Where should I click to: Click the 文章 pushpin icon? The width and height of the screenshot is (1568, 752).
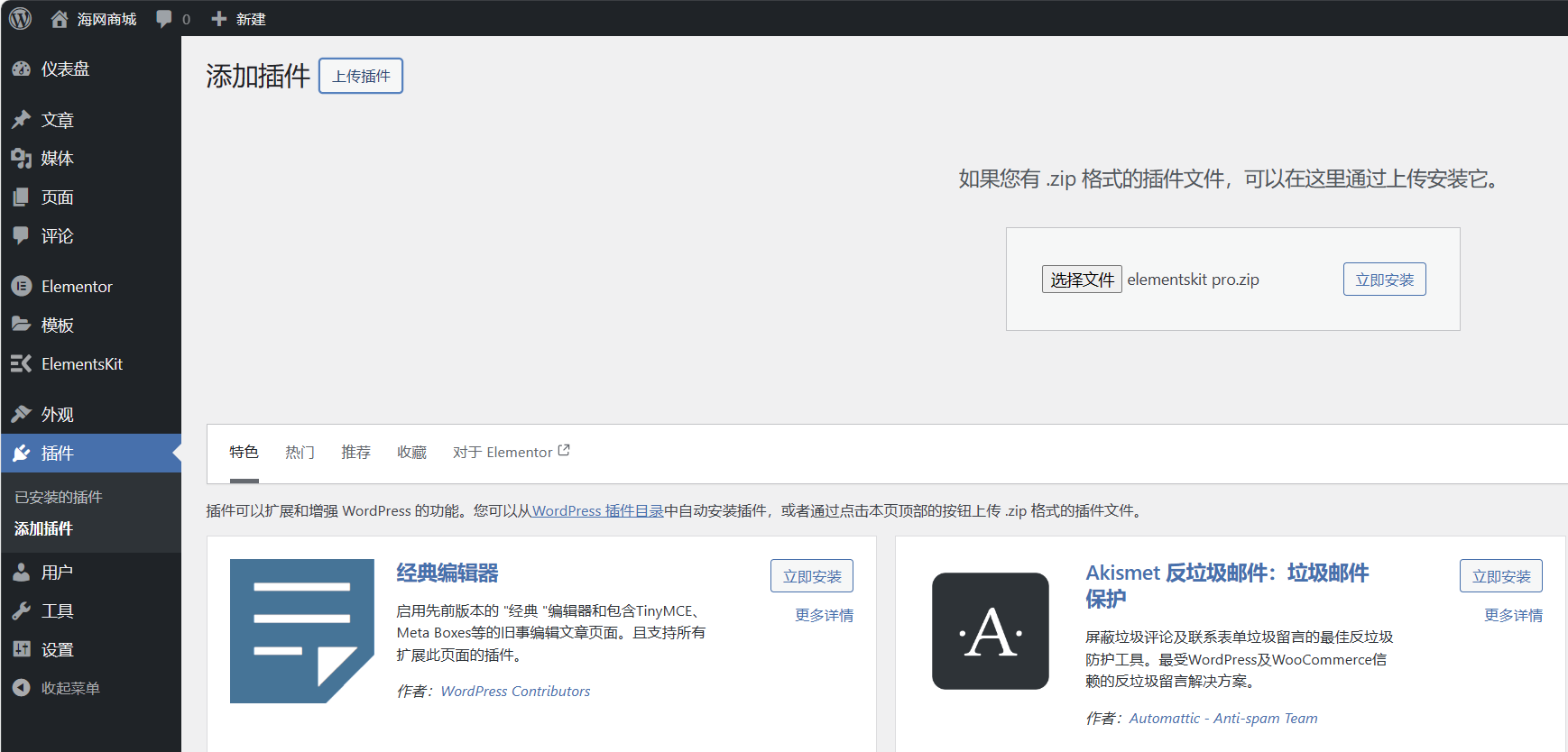[22, 119]
